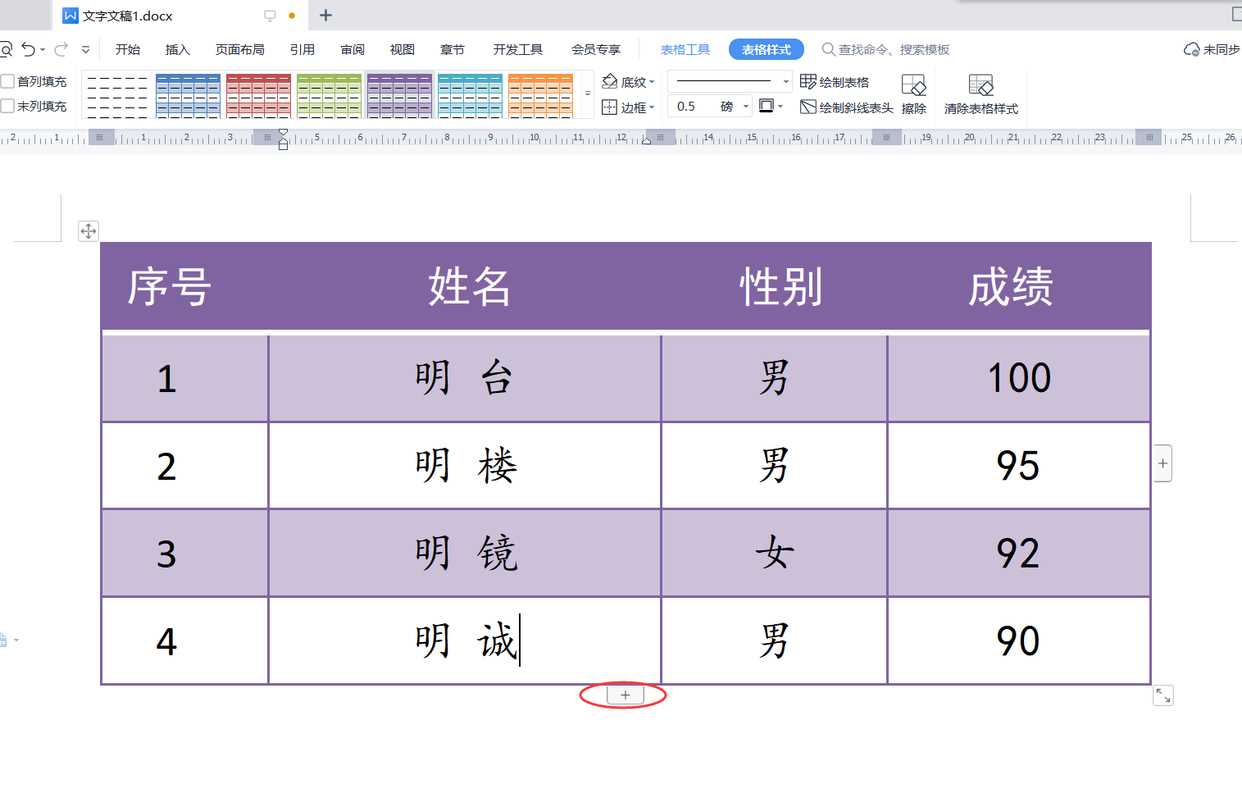Screen dimensions: 1242x807
Task: Open the 会员专享 tab
Action: point(596,49)
